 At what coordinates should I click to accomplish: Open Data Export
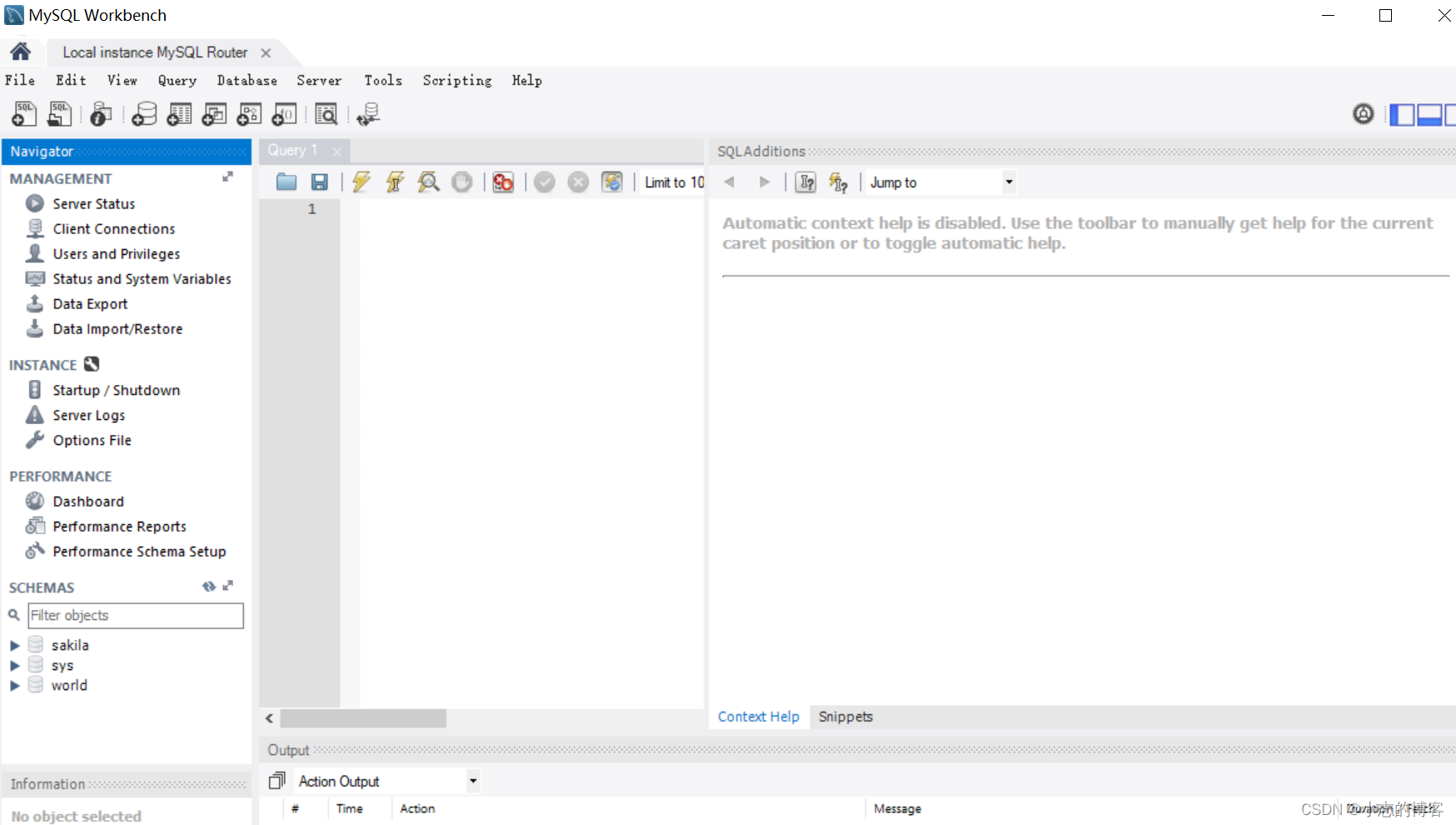[x=90, y=303]
